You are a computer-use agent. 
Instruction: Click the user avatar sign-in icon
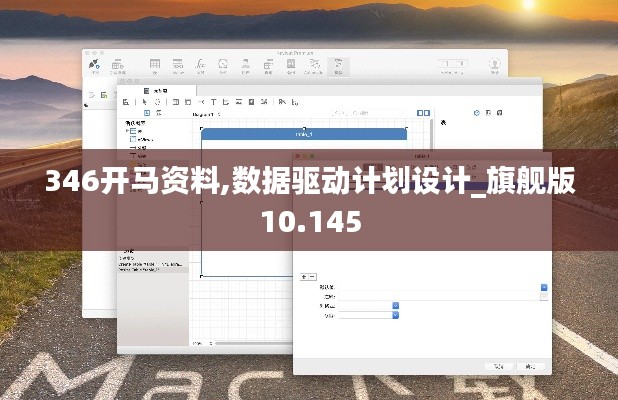coord(494,65)
